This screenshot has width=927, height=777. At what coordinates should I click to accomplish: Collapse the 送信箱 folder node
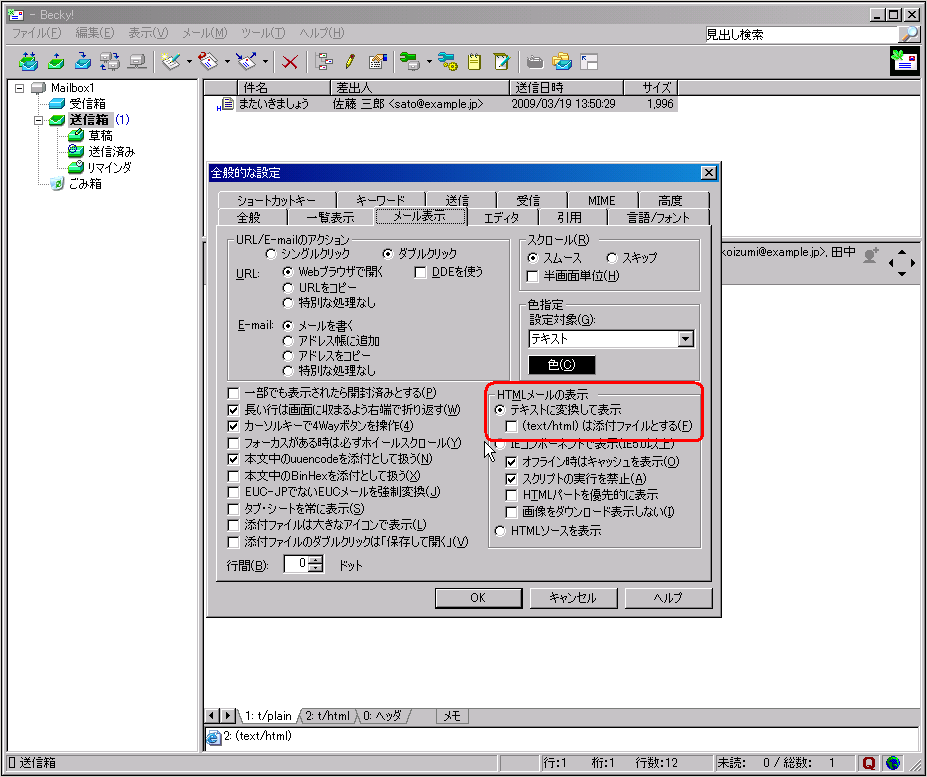(38, 120)
